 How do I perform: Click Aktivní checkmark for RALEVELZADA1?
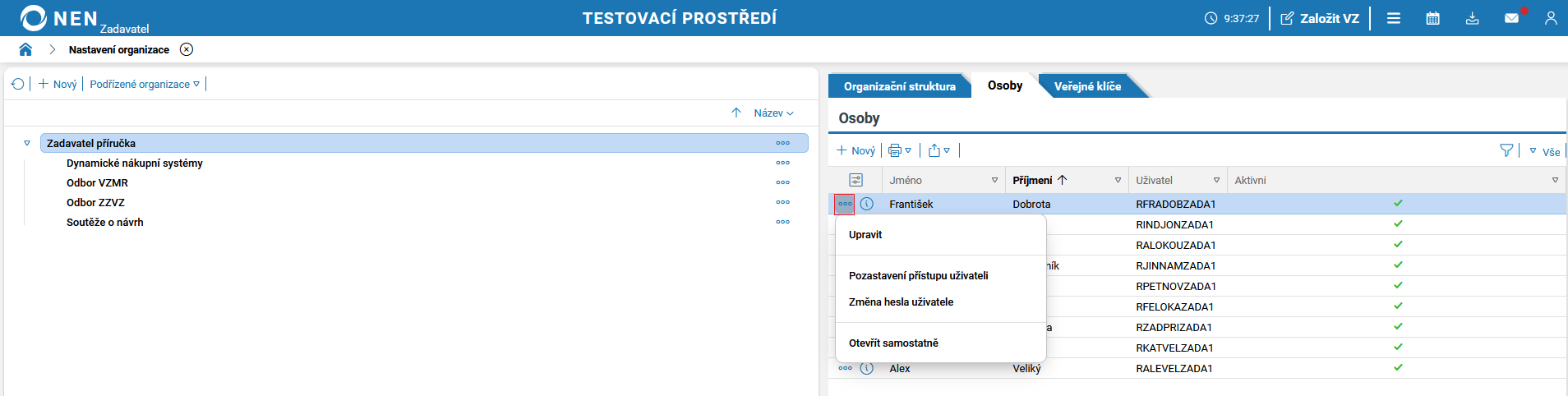coord(1398,367)
